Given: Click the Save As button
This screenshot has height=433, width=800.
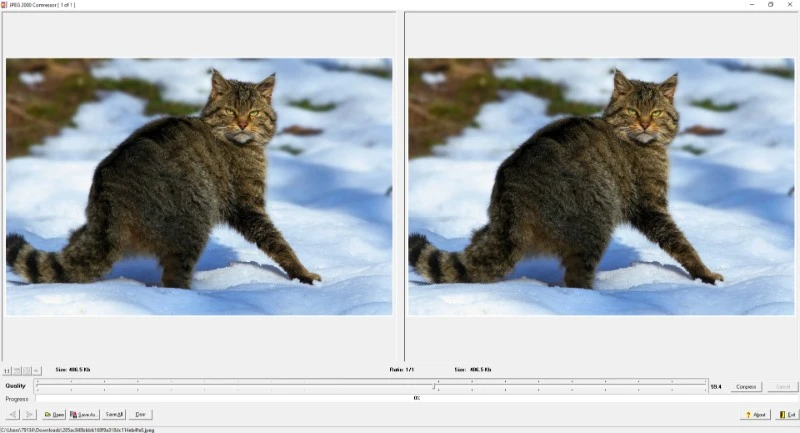Looking at the screenshot, I should pyautogui.click(x=84, y=414).
